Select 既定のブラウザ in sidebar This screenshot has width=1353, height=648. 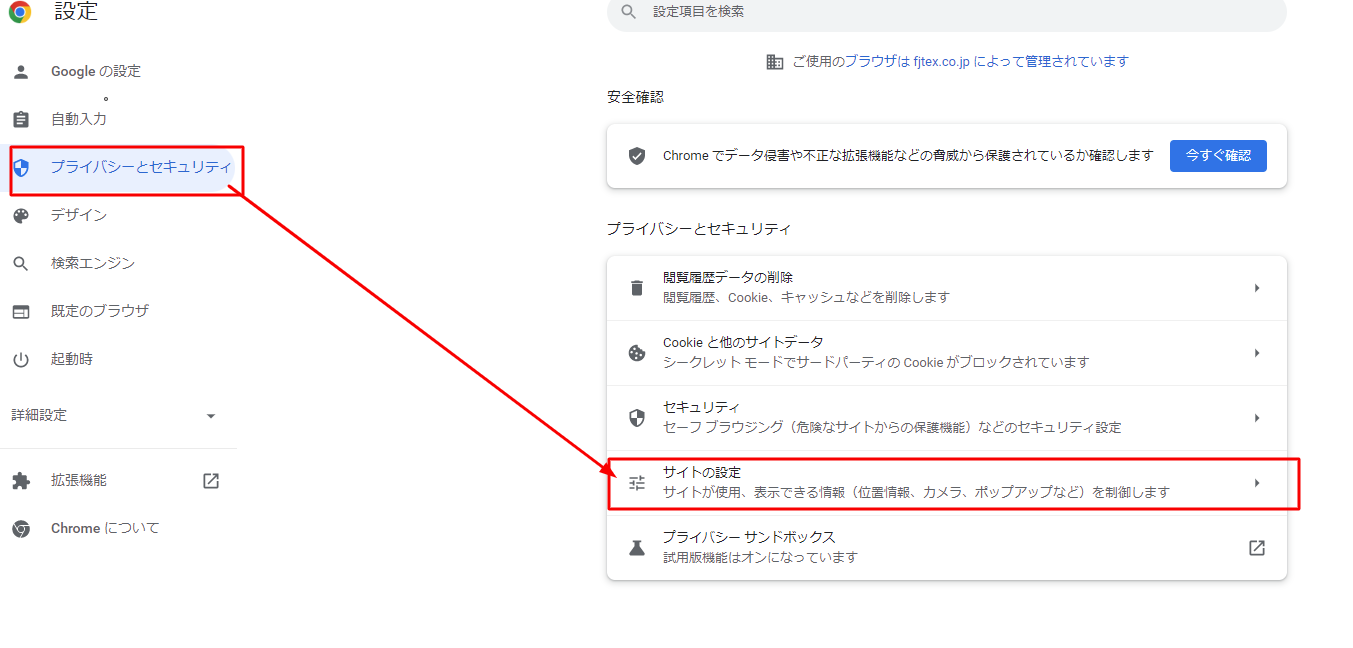pos(100,311)
